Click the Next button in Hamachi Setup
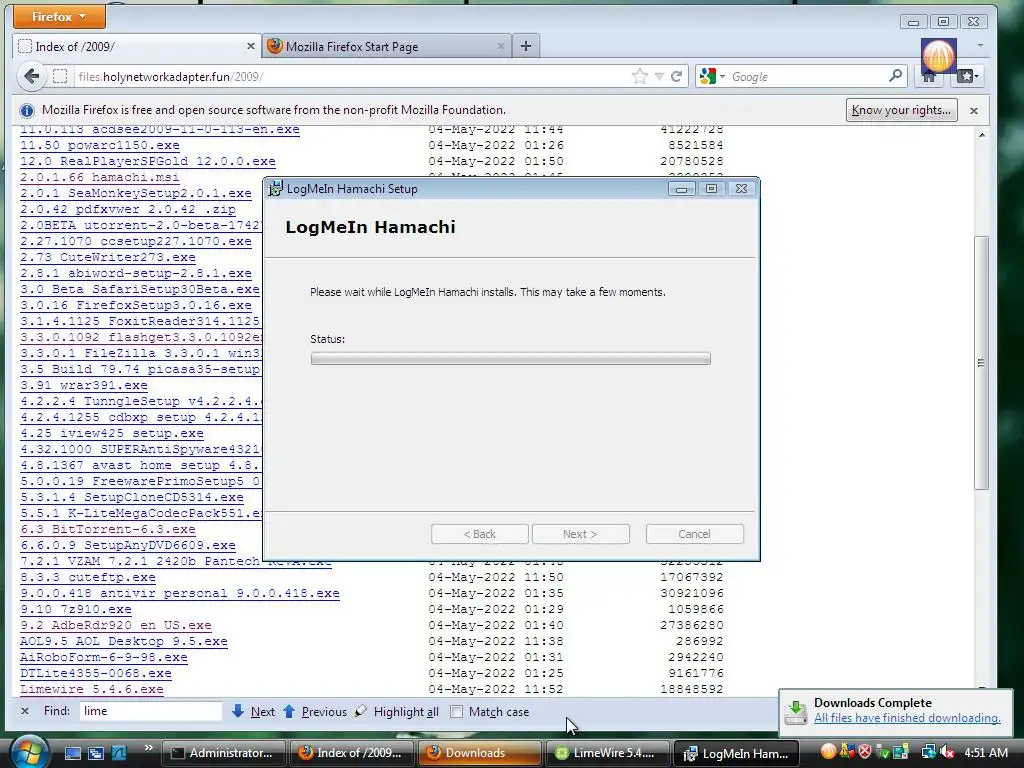Image resolution: width=1024 pixels, height=768 pixels. tap(581, 534)
